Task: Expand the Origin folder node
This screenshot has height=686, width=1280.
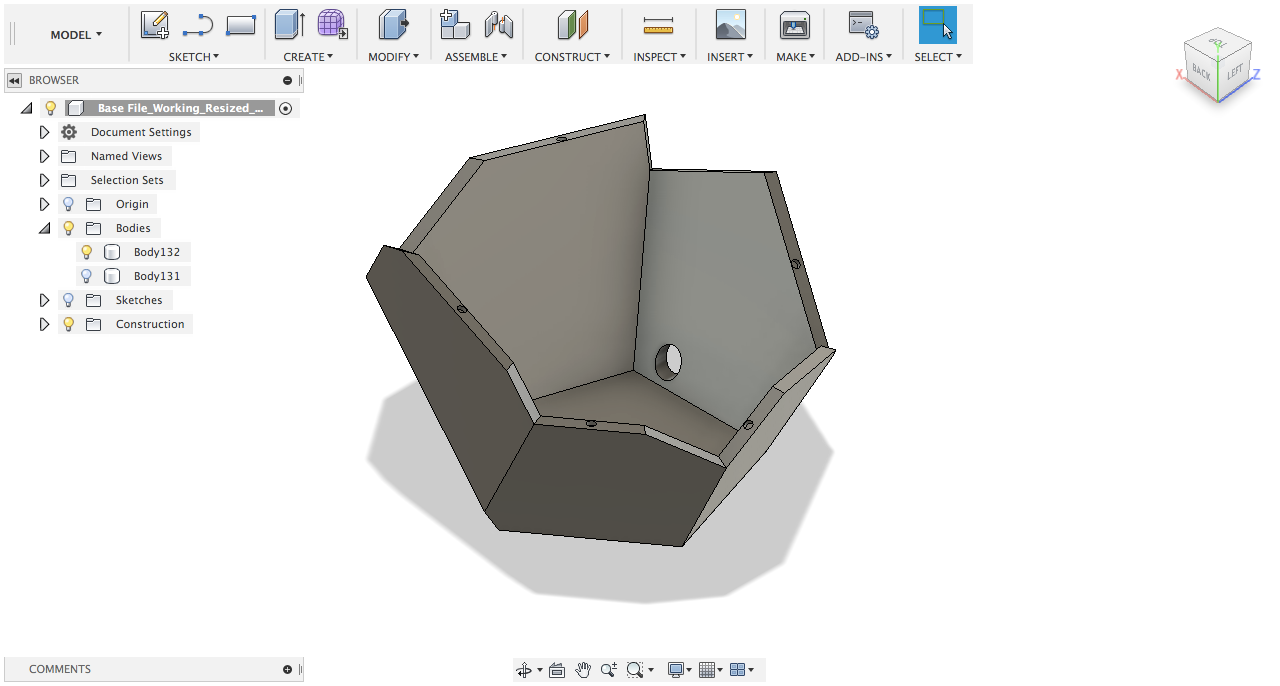Action: click(44, 204)
